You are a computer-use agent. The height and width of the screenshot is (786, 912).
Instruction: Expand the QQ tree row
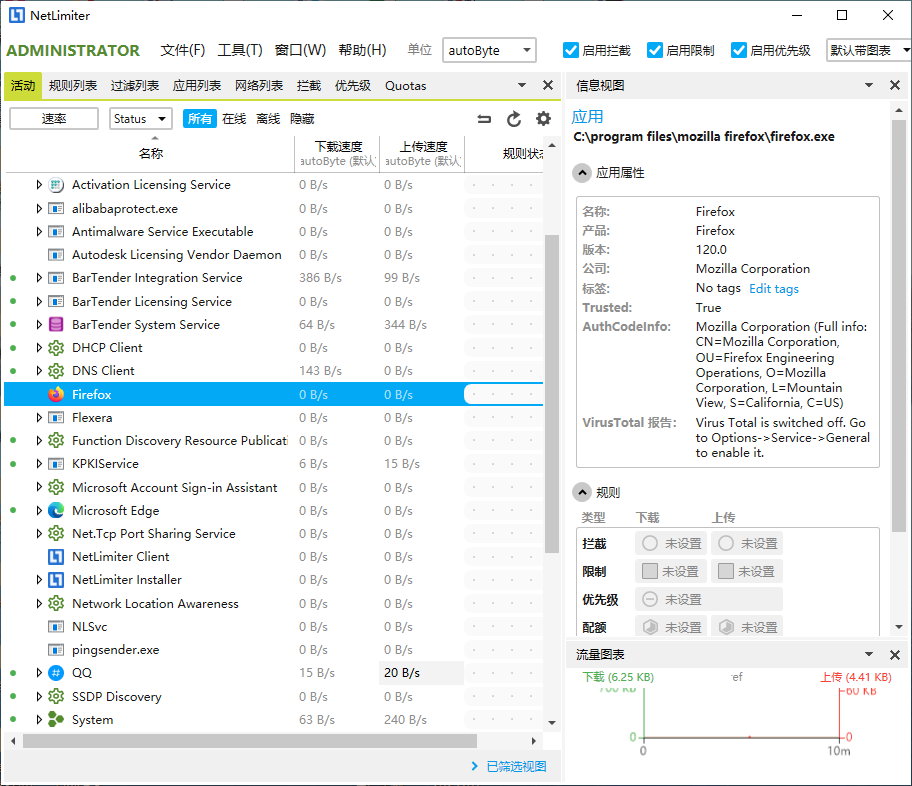coord(38,673)
